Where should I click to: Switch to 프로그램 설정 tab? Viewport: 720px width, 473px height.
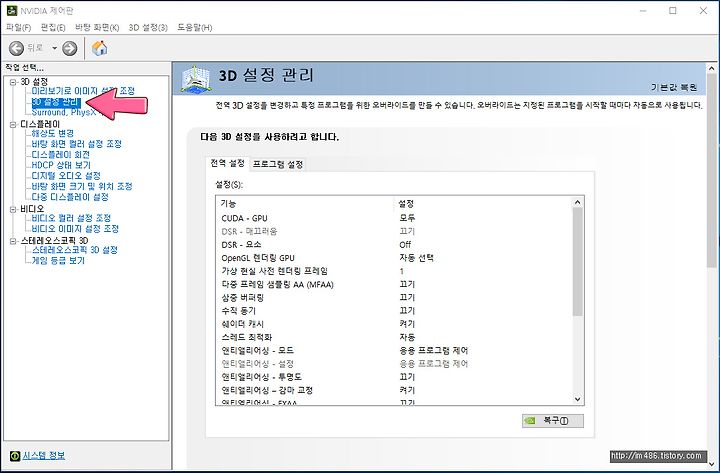[278, 164]
